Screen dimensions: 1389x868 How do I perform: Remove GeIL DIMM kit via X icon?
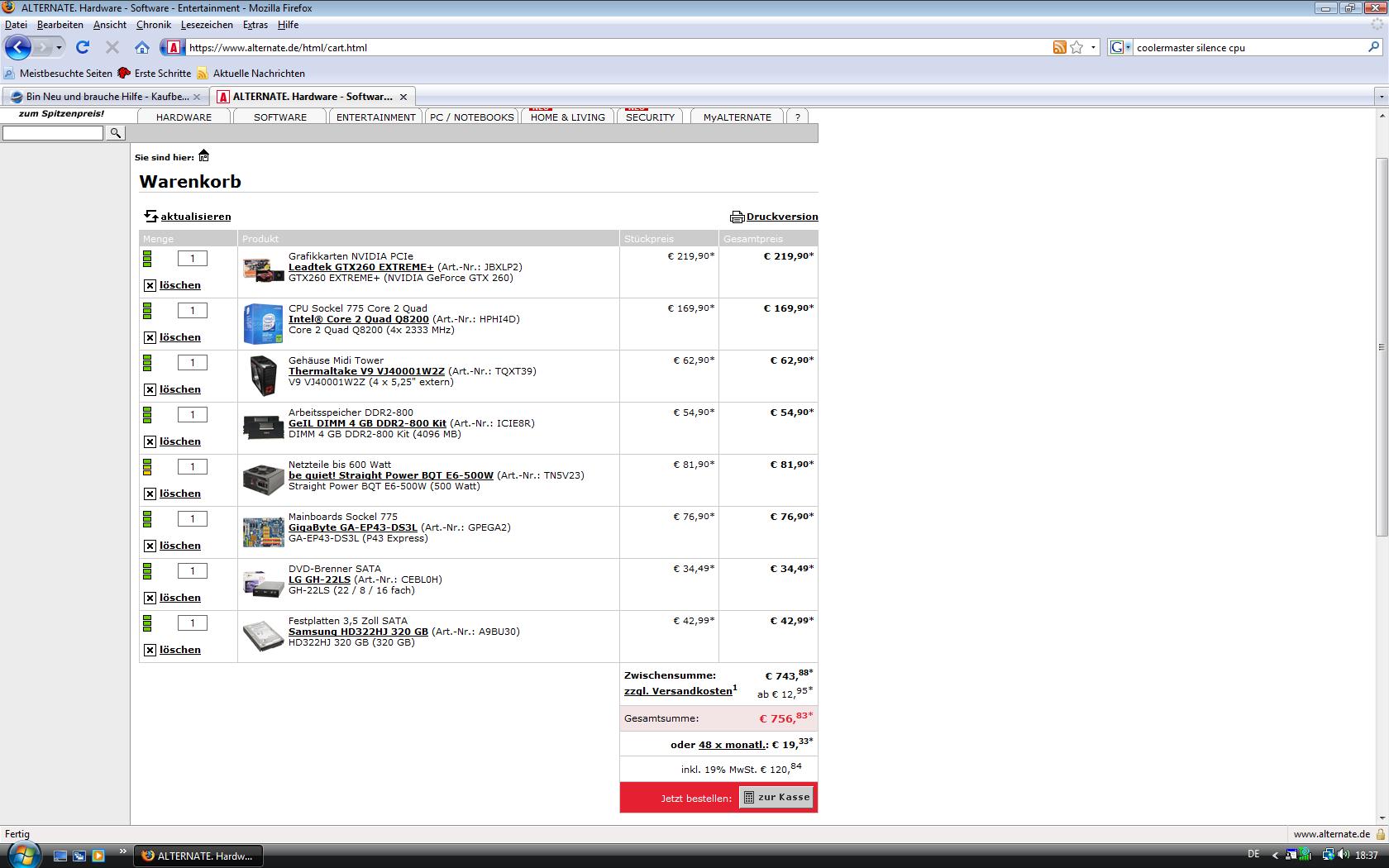click(x=150, y=441)
